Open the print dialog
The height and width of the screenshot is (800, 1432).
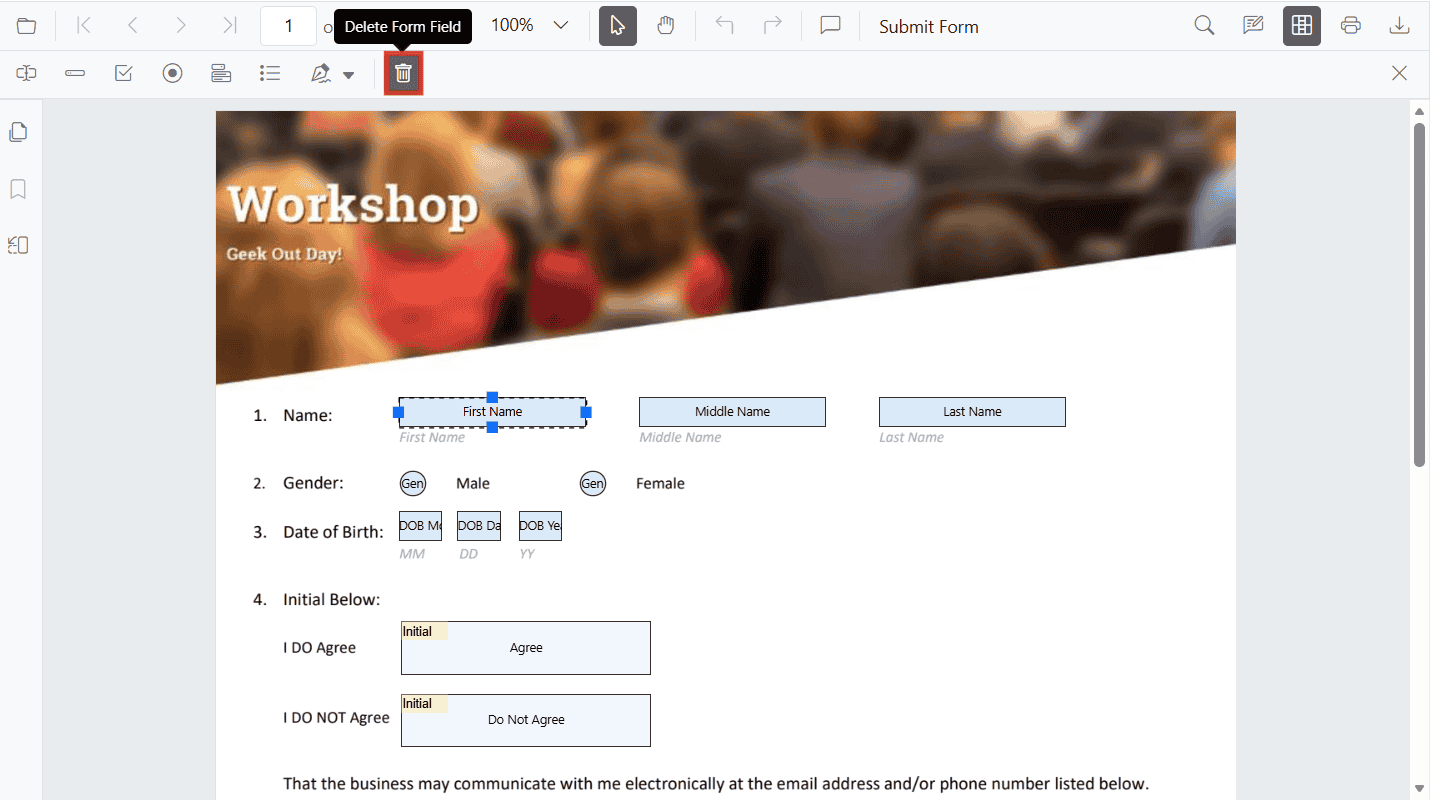point(1350,25)
